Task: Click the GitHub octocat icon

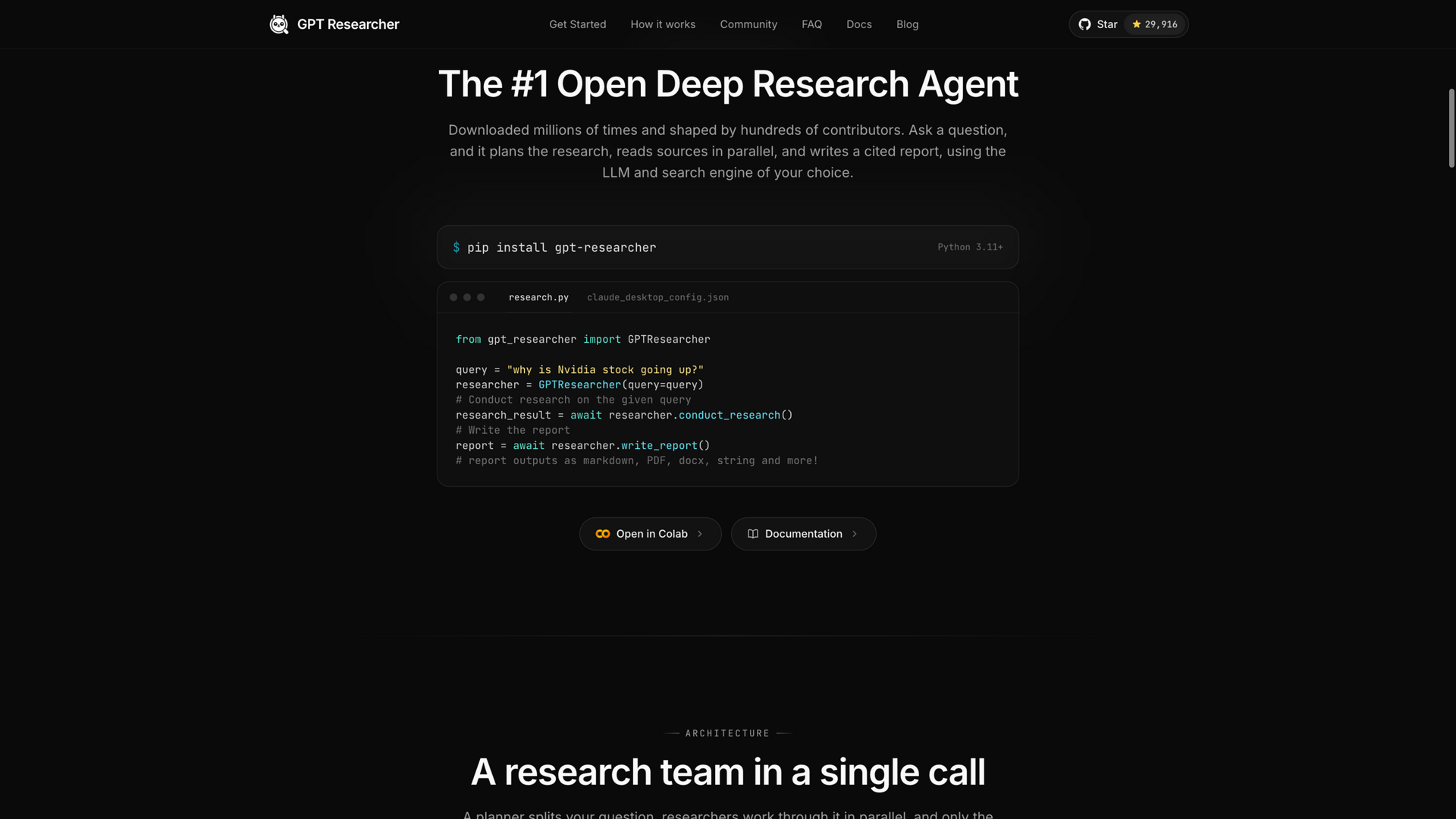Action: (1084, 24)
